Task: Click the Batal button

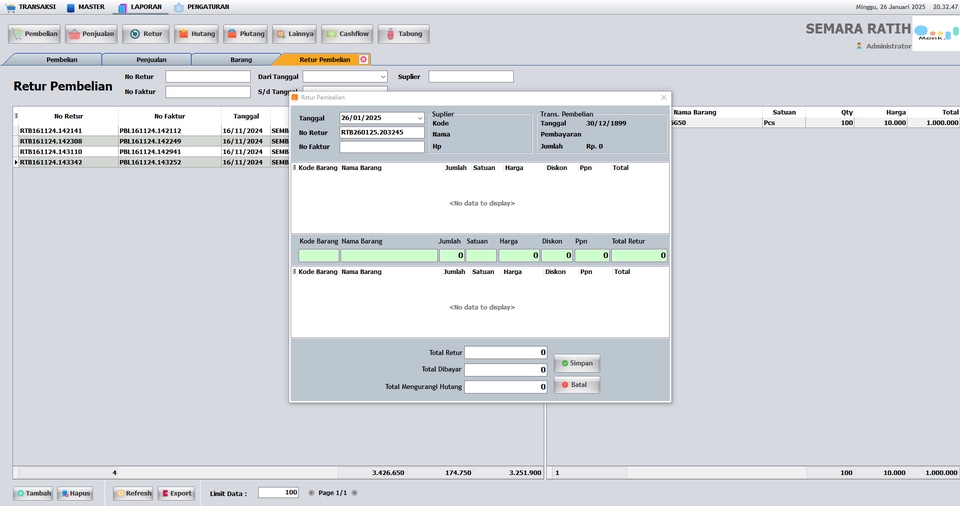Action: click(x=577, y=385)
